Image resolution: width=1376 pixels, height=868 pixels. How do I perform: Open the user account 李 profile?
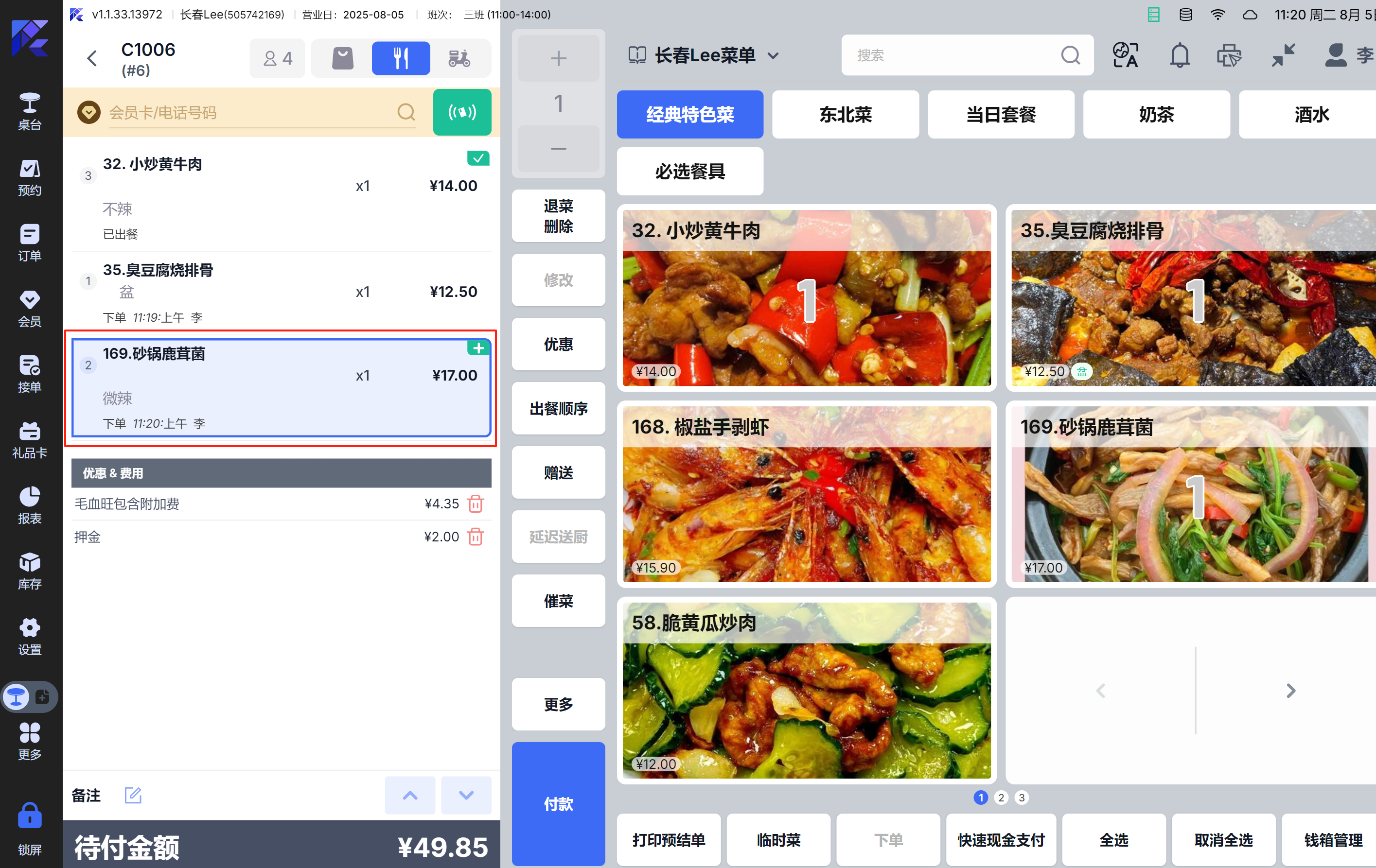point(1350,55)
